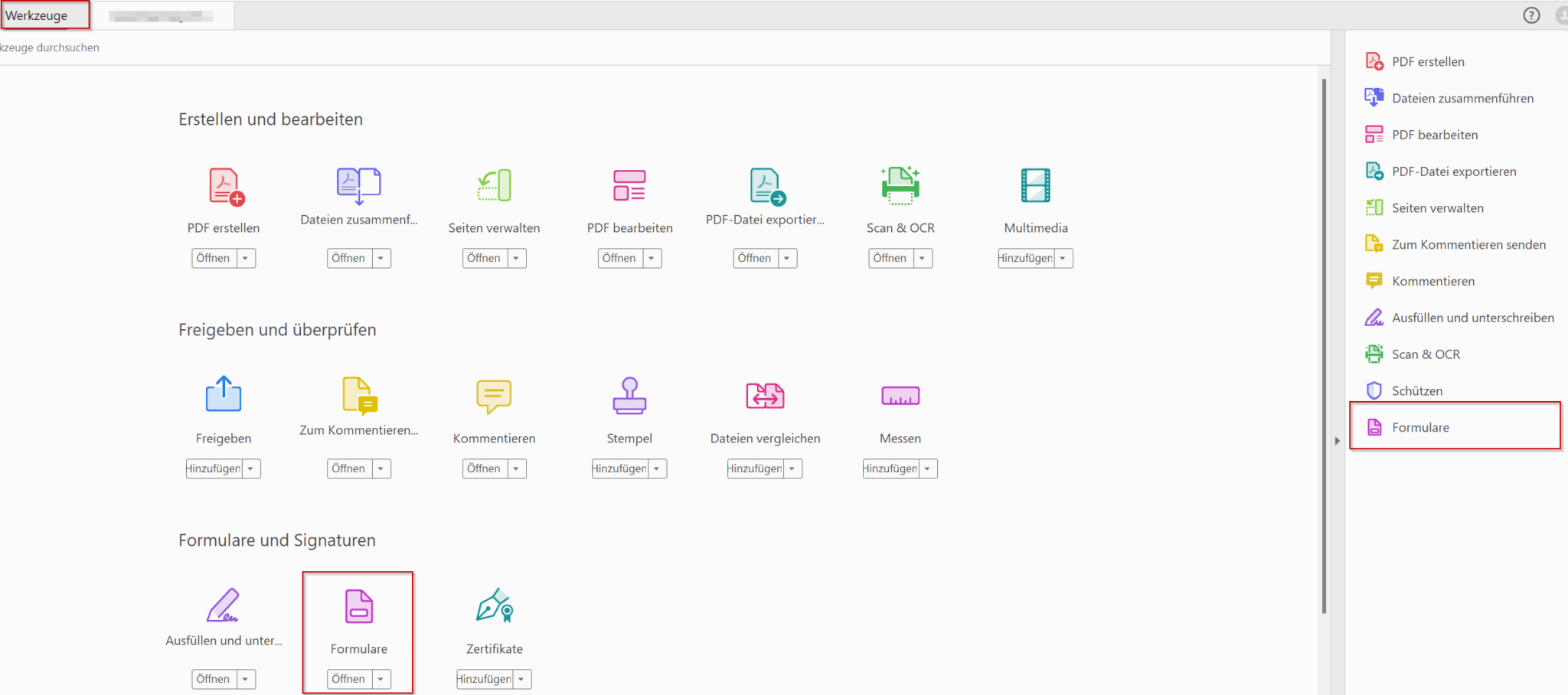Click the Multimedia film icon
Image resolution: width=1568 pixels, height=695 pixels.
coord(1035,186)
